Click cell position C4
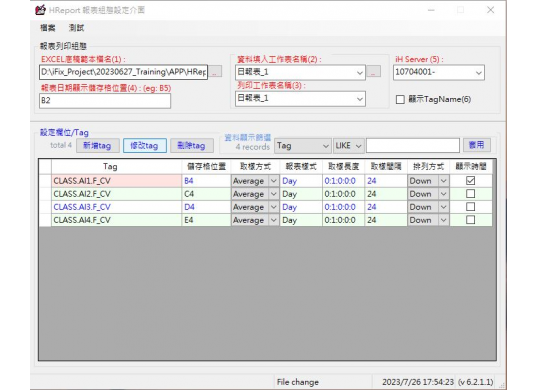The height and width of the screenshot is (390, 536). point(206,194)
